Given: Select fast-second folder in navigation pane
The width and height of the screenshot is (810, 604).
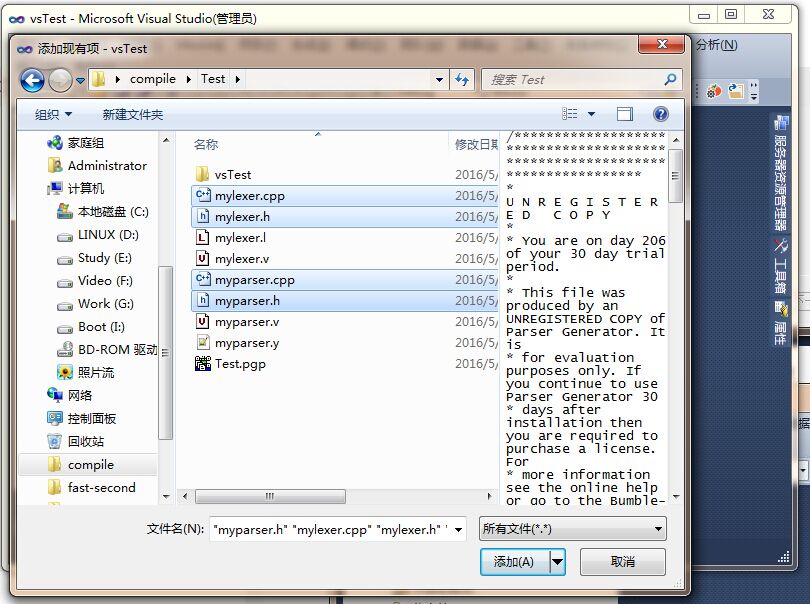Looking at the screenshot, I should (101, 487).
